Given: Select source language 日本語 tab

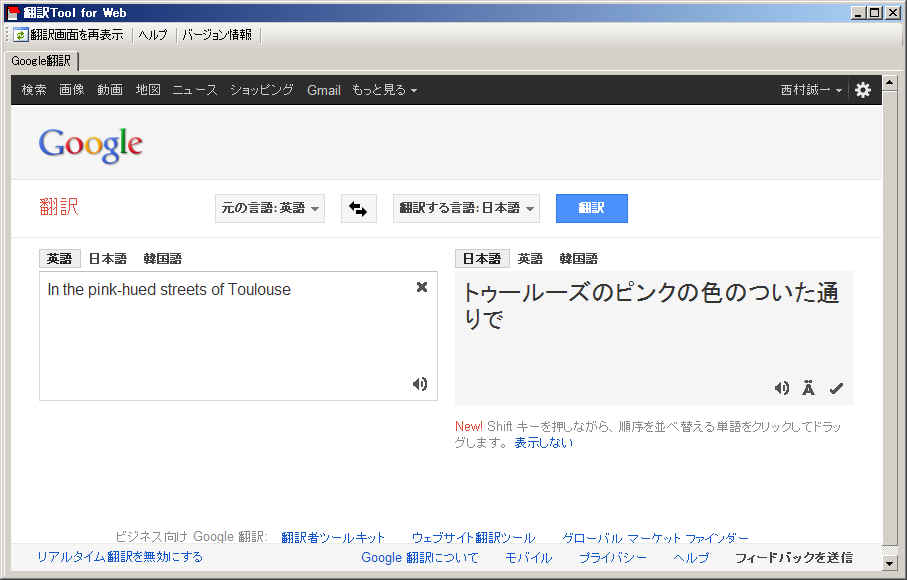Looking at the screenshot, I should click(x=108, y=258).
